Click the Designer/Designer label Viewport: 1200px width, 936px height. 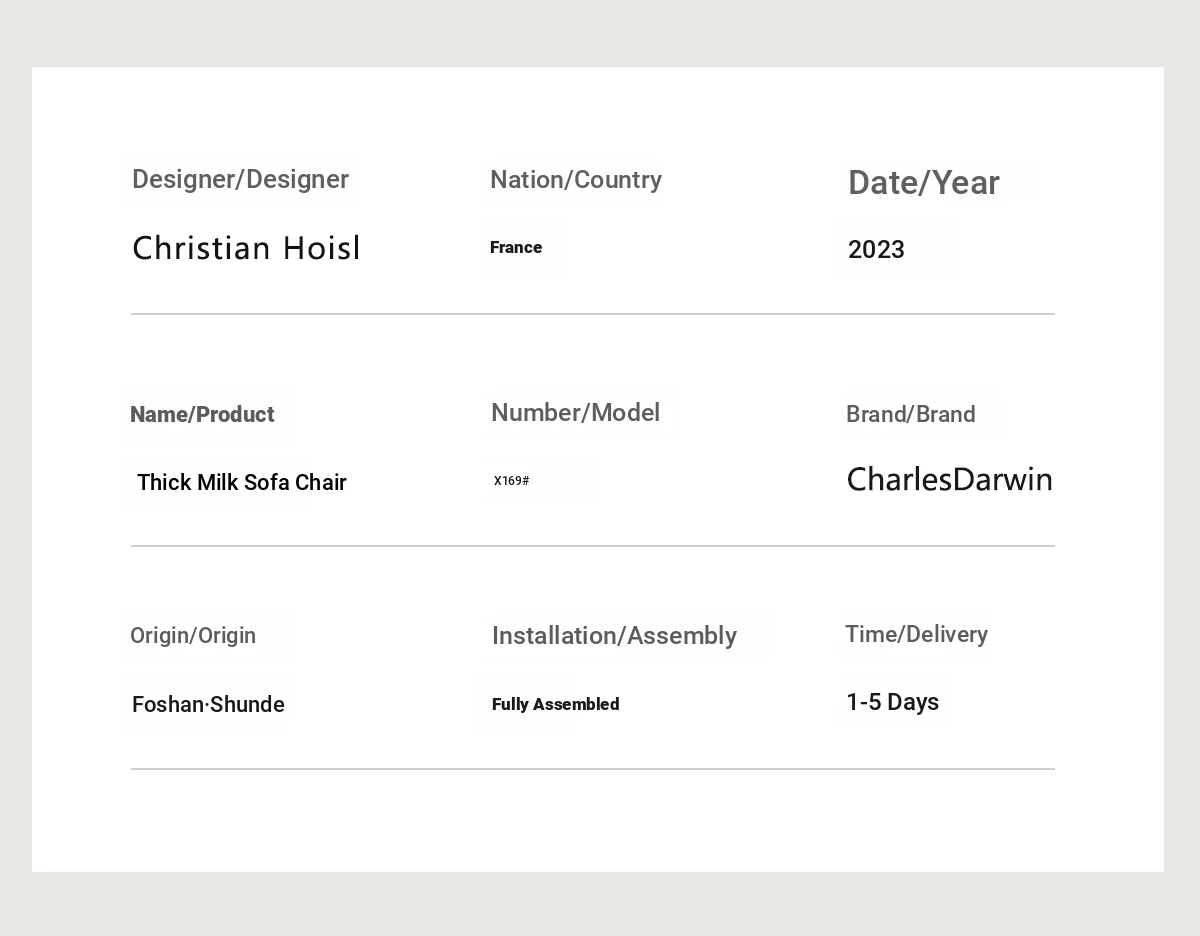240,180
